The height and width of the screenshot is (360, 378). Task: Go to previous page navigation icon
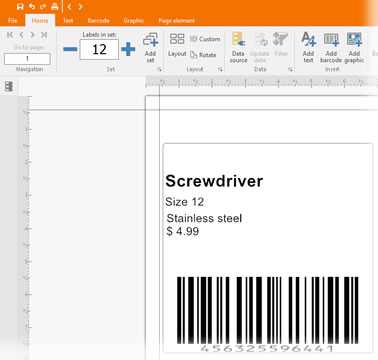(21, 35)
